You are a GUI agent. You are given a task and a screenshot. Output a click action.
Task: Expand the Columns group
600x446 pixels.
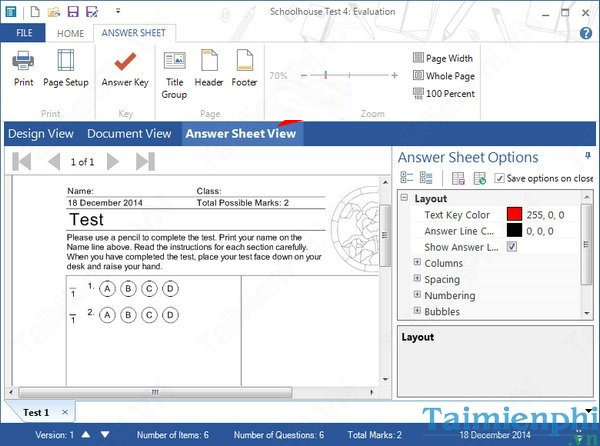[x=417, y=262]
